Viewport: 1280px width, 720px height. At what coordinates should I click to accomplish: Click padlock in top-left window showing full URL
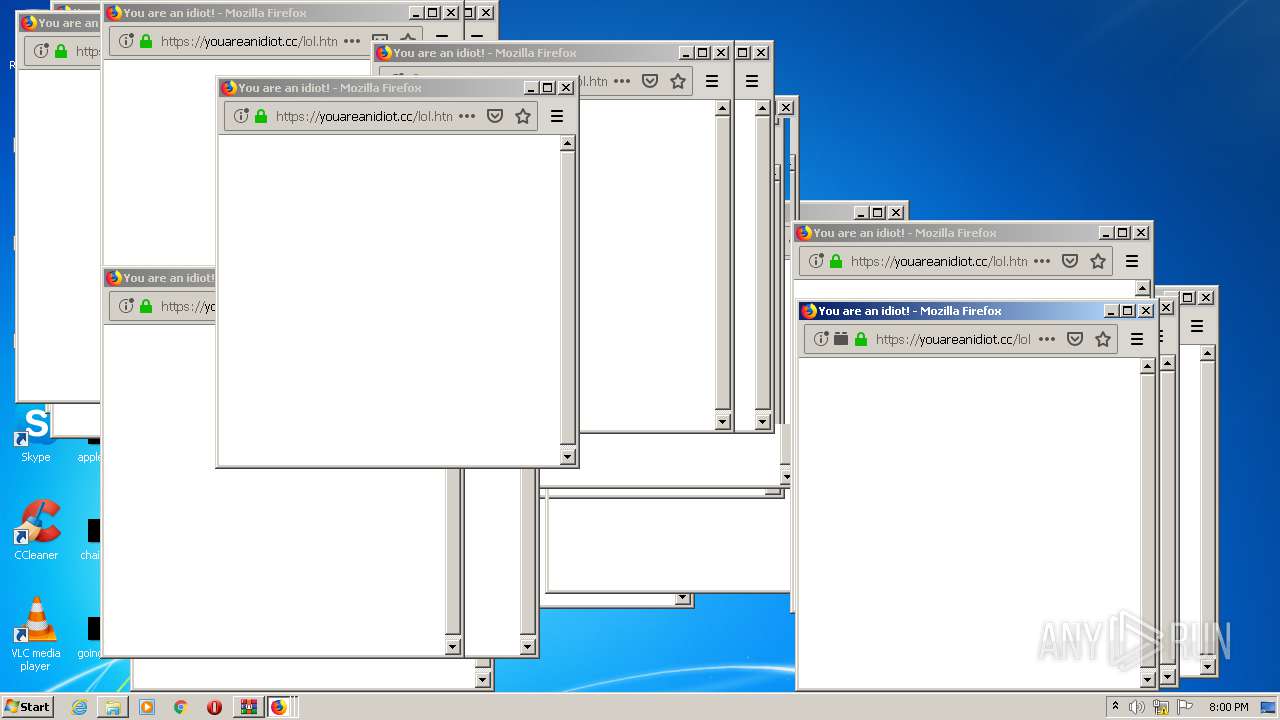tap(146, 41)
